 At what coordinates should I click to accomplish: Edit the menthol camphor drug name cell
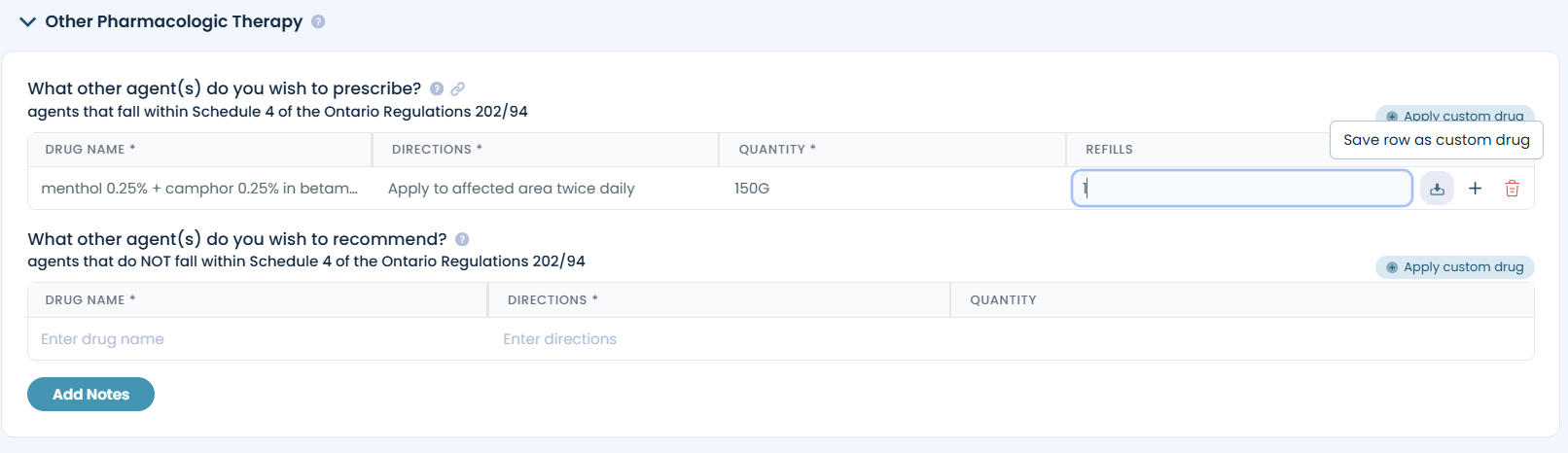pos(199,189)
